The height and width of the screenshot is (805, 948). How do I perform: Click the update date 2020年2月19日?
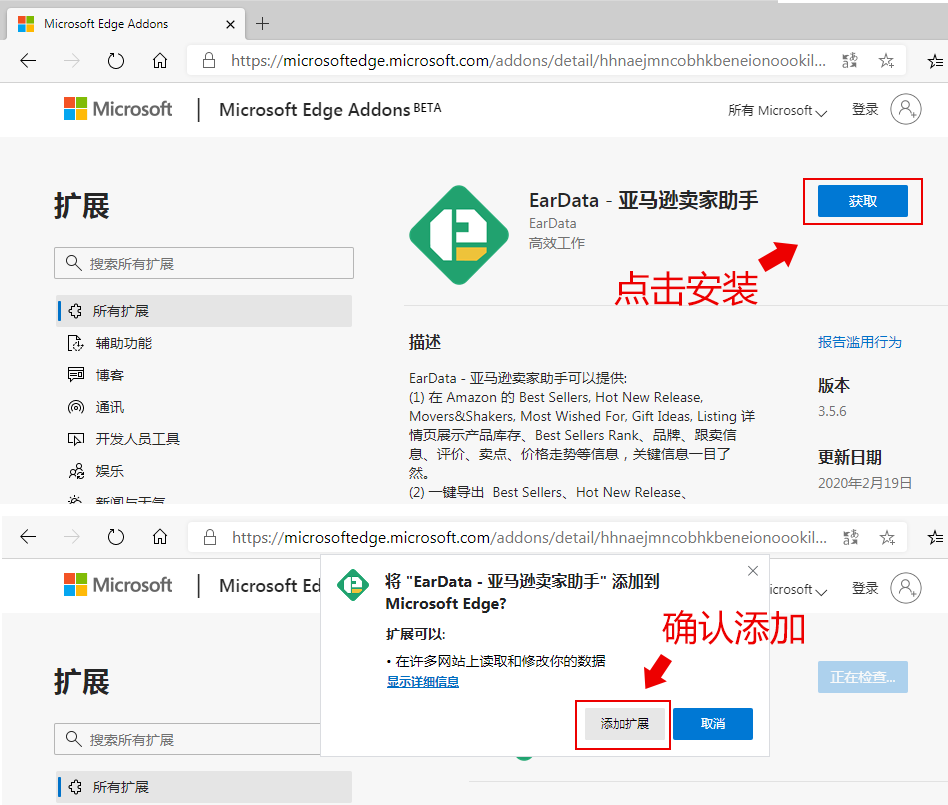[x=865, y=483]
